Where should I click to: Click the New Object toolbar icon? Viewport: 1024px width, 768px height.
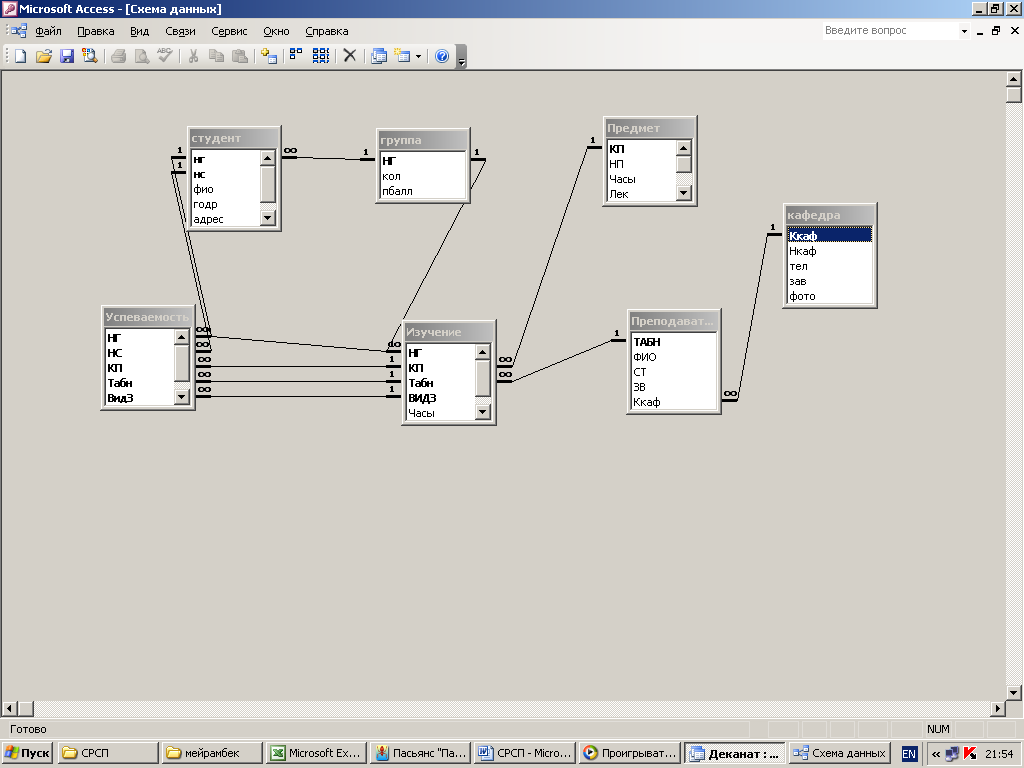pyautogui.click(x=402, y=56)
